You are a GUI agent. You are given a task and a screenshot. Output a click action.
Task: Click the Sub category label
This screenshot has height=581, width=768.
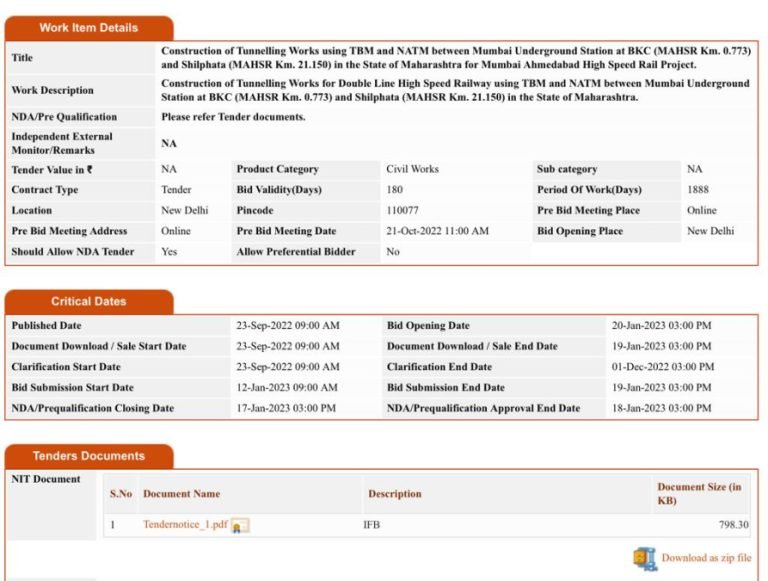pos(567,169)
